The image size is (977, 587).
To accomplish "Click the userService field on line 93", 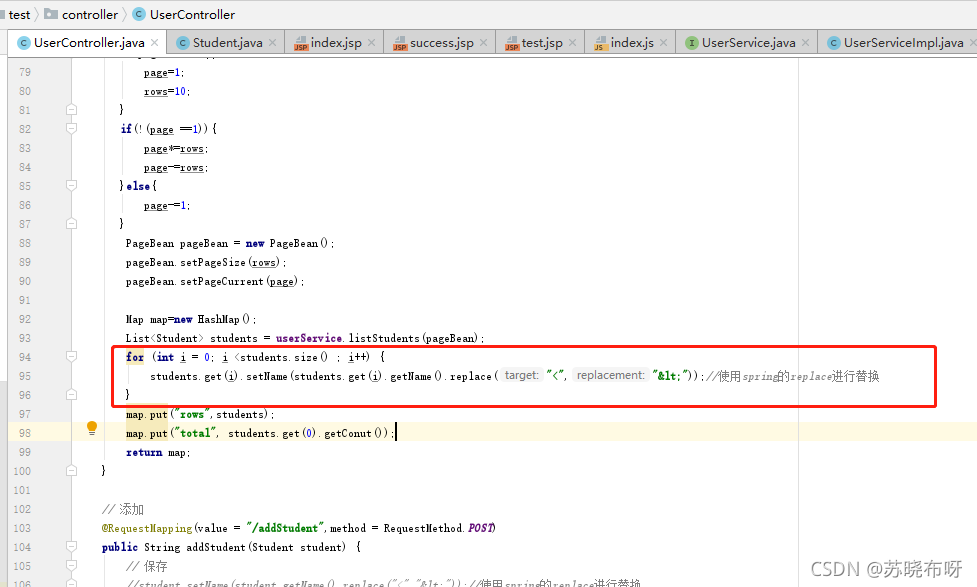I will [x=309, y=338].
